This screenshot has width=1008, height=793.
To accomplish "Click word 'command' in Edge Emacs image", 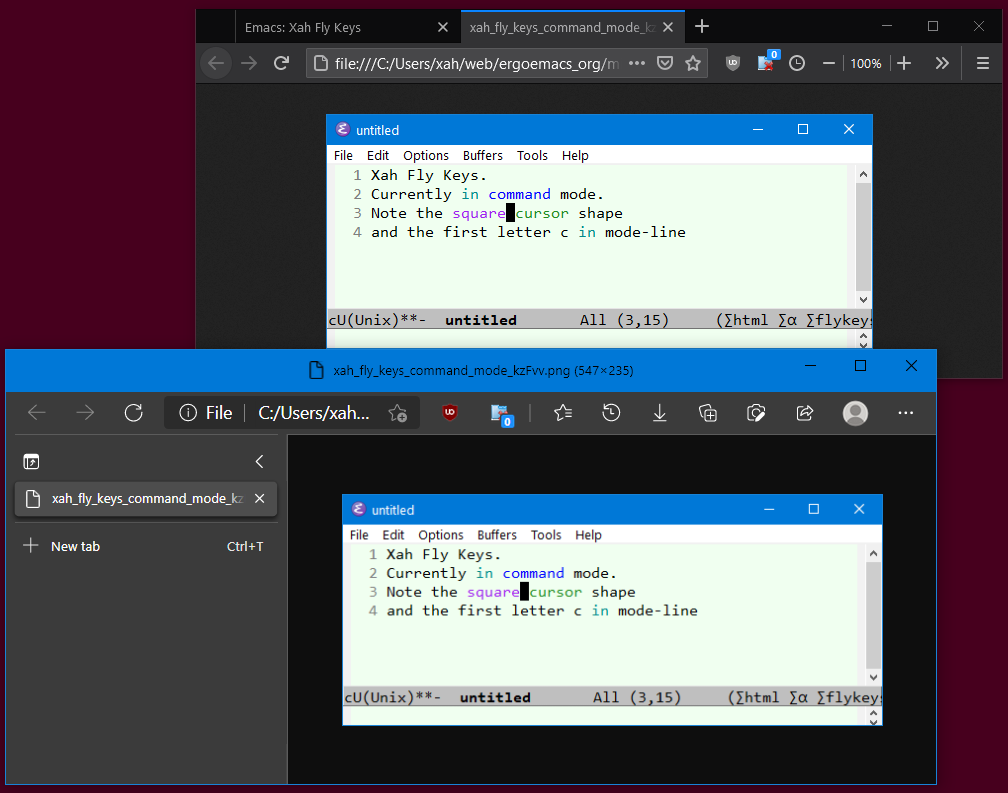I will [533, 573].
